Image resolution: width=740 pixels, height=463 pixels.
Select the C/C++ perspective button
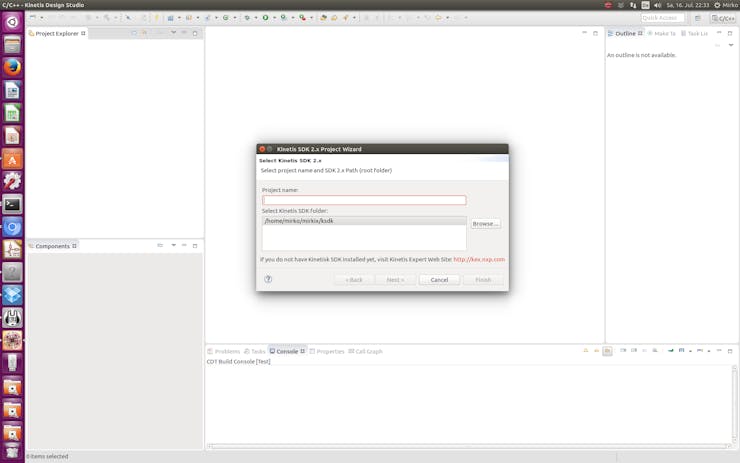723,18
